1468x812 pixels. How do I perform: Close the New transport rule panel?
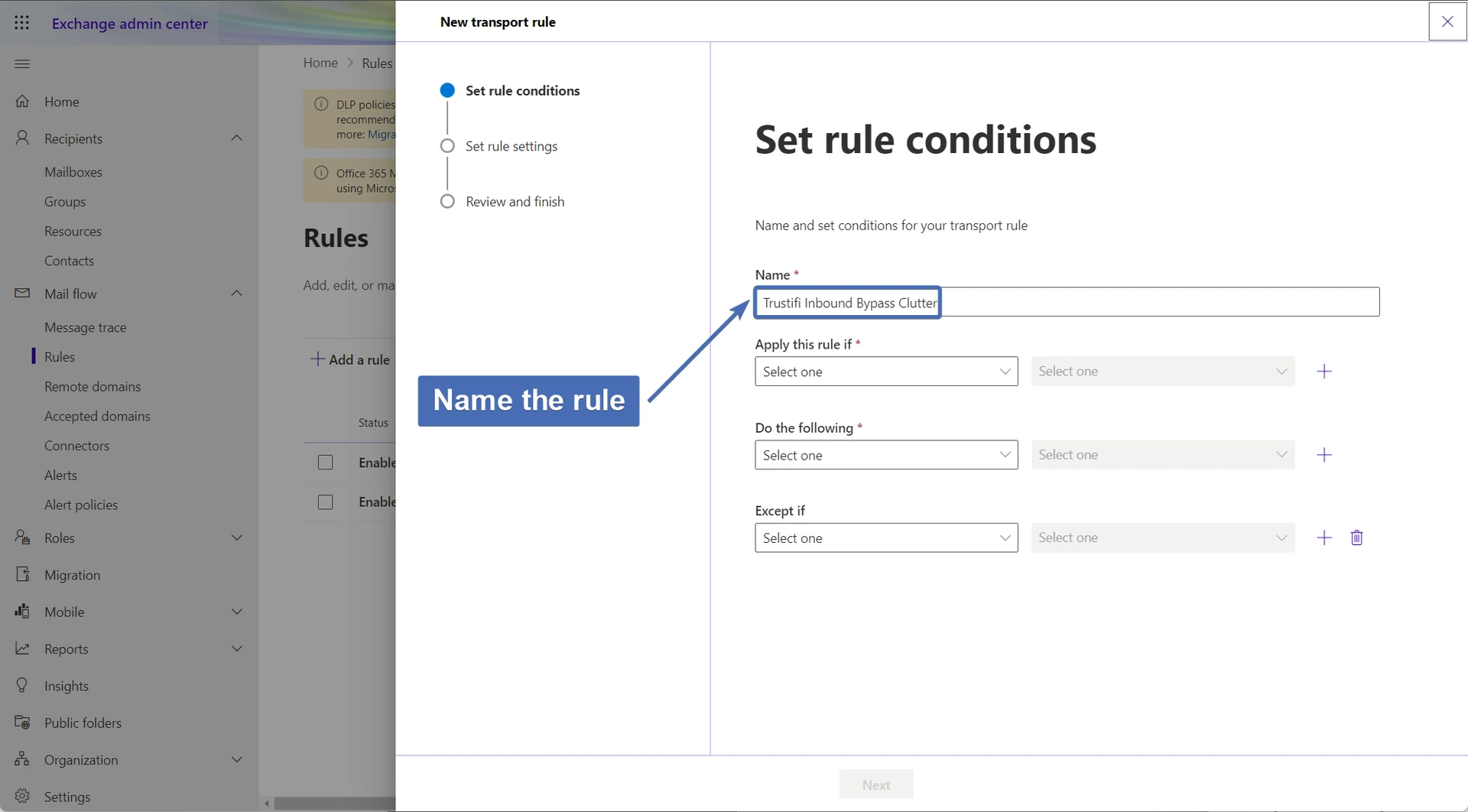[x=1447, y=21]
